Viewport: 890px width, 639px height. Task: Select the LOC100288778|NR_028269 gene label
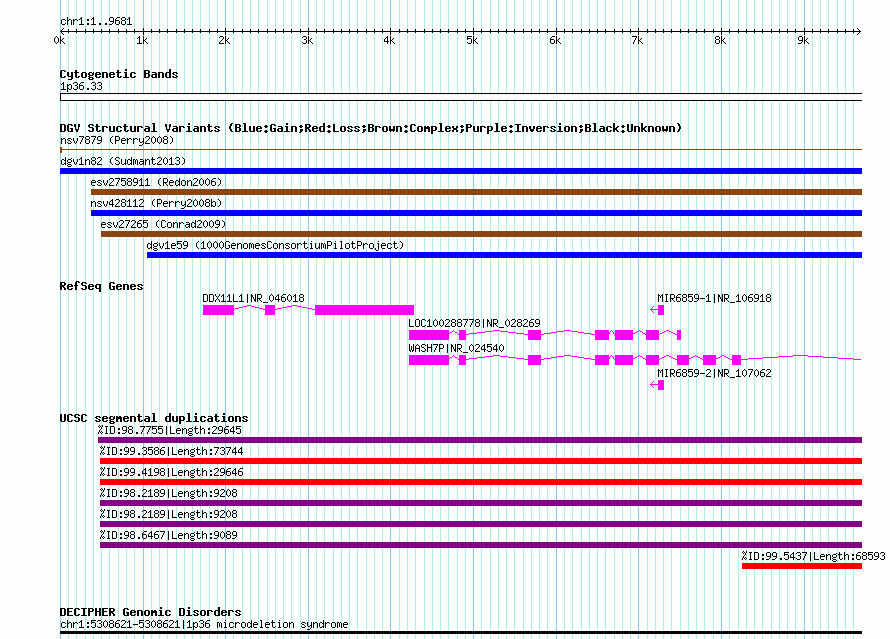(x=474, y=323)
